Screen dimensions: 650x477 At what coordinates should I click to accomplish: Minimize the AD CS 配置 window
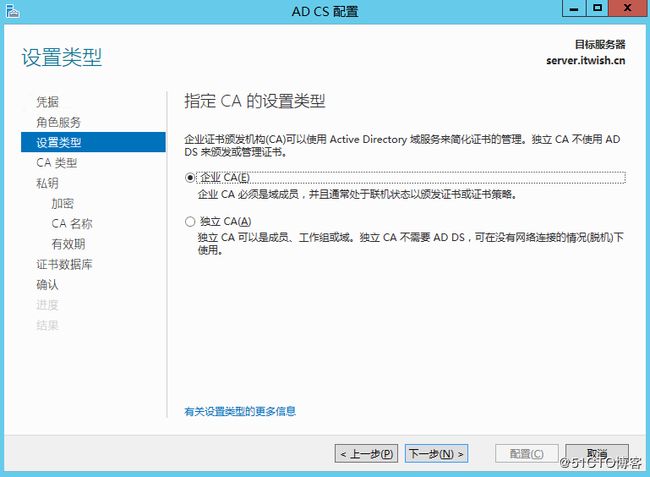574,8
